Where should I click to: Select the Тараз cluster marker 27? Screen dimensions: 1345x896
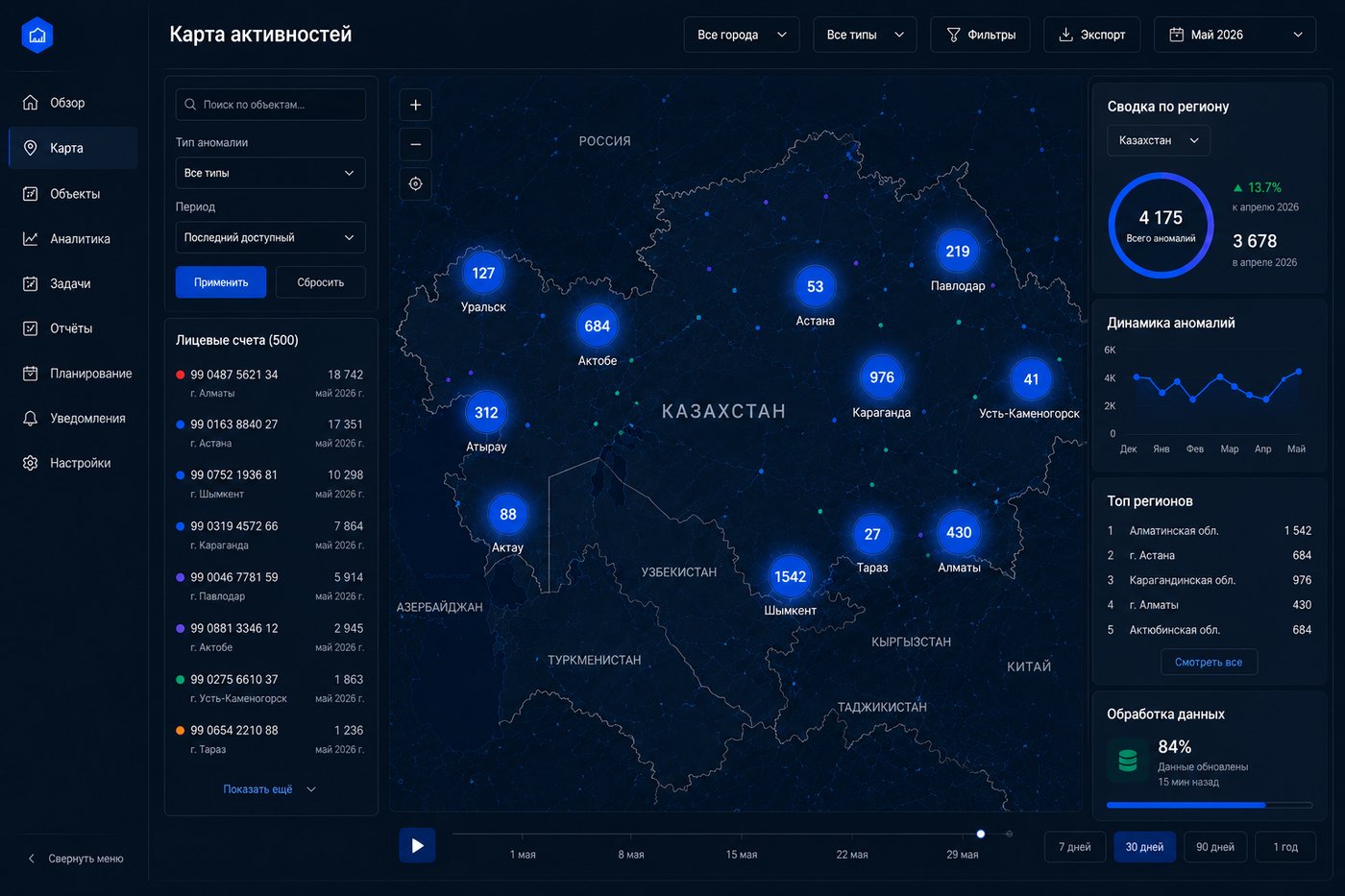(872, 534)
